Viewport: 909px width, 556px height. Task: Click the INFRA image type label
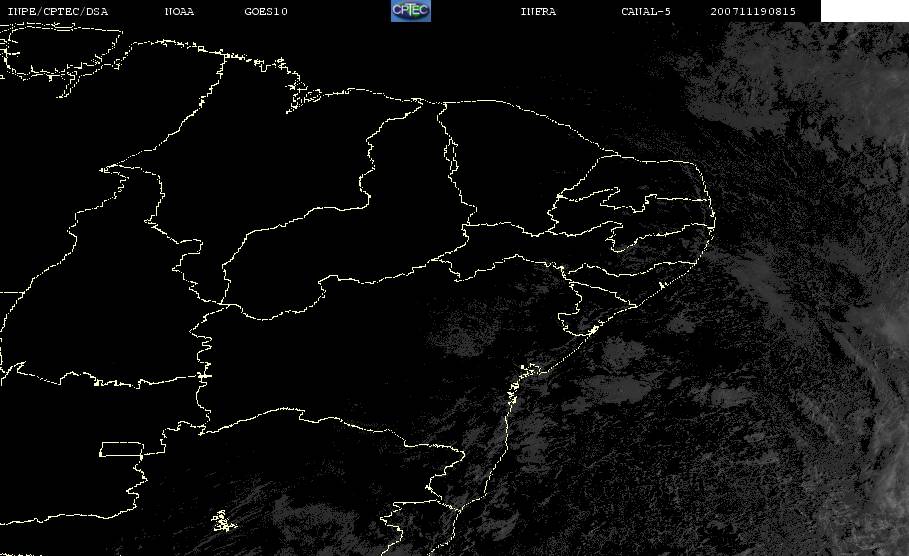[538, 12]
